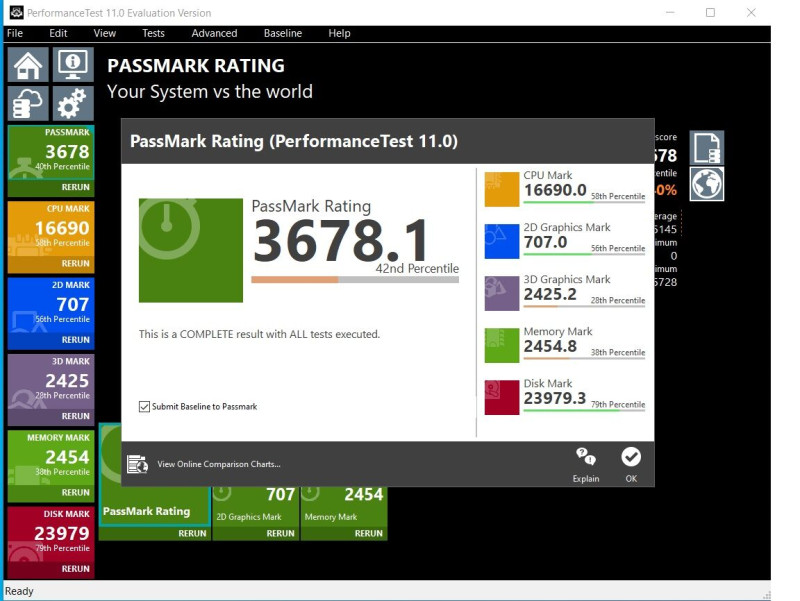Viewport: 800px width, 601px height.
Task: Click the Memory Mark 2454.8 value
Action: [550, 346]
